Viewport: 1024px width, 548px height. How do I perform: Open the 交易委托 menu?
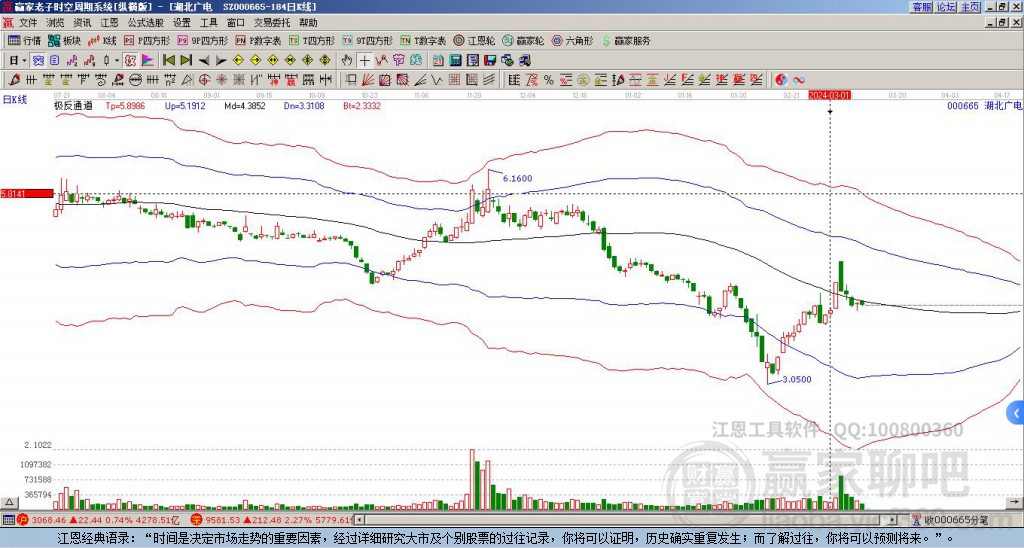272,23
